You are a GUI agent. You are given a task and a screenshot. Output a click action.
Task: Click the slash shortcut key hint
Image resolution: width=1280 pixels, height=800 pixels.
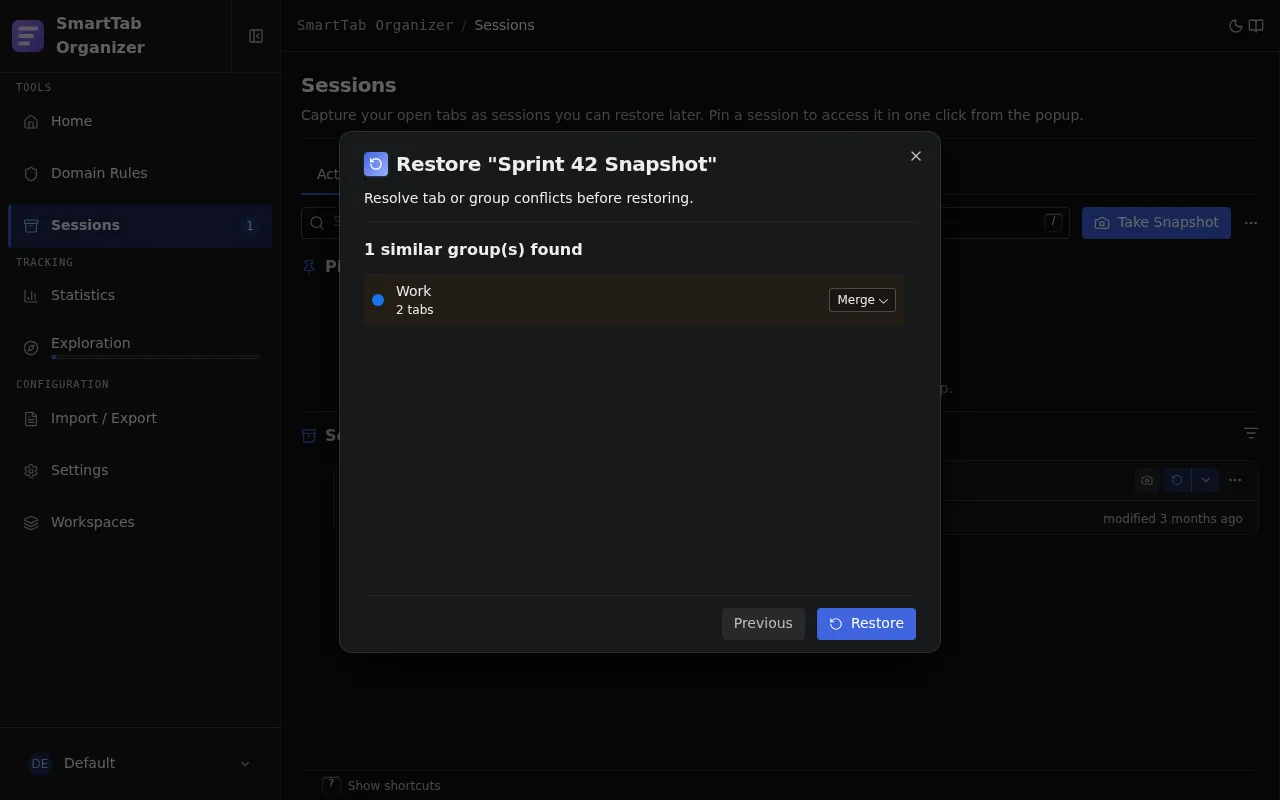tap(1053, 222)
